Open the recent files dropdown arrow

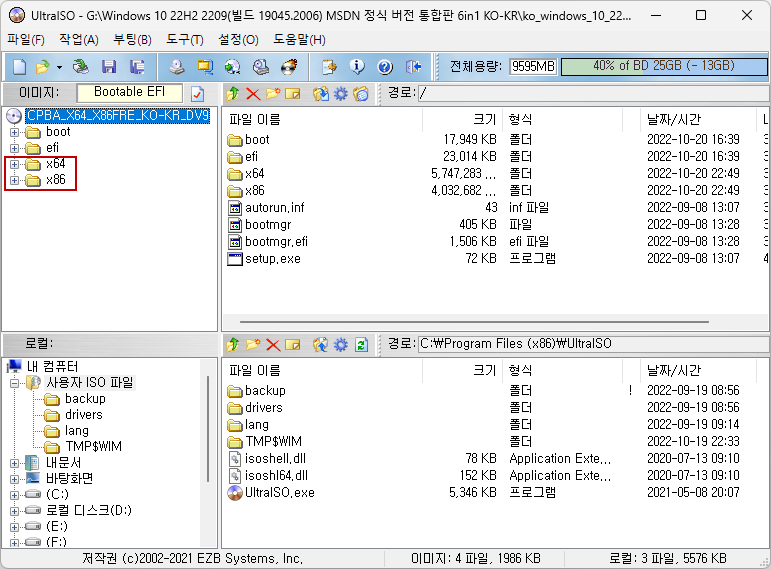click(59, 67)
